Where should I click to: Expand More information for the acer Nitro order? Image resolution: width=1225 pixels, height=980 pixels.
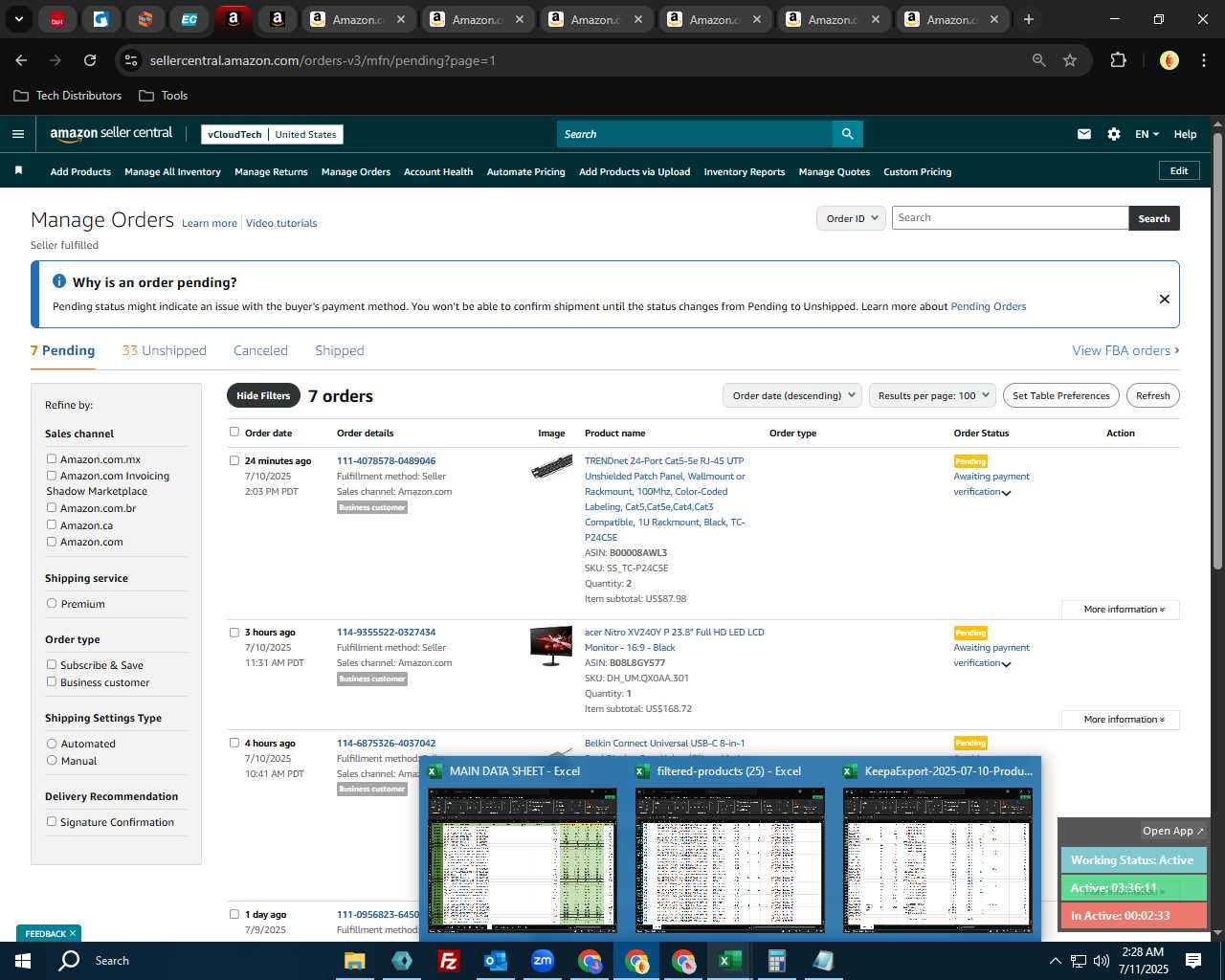[x=1121, y=720]
